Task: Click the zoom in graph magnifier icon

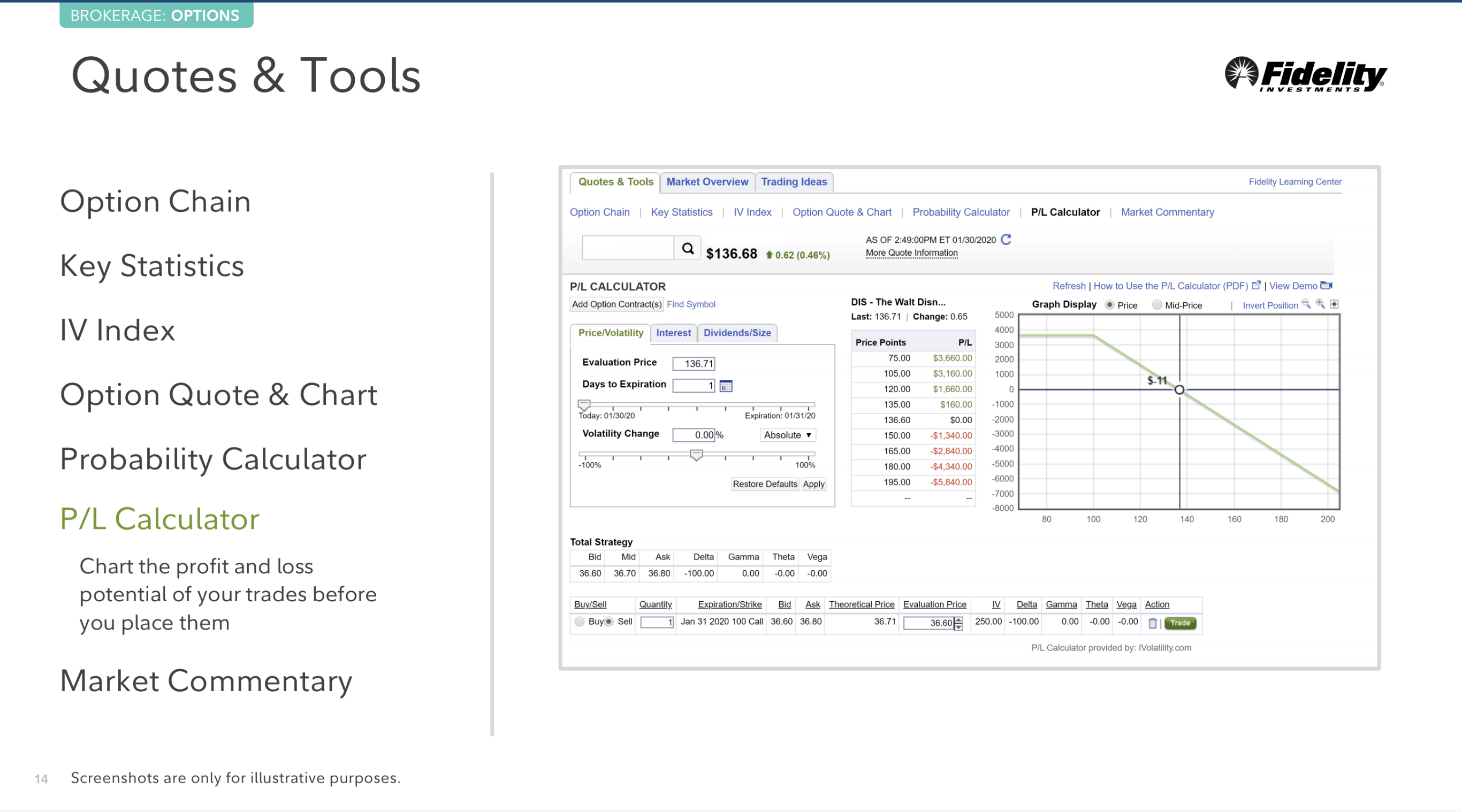Action: tap(1320, 304)
